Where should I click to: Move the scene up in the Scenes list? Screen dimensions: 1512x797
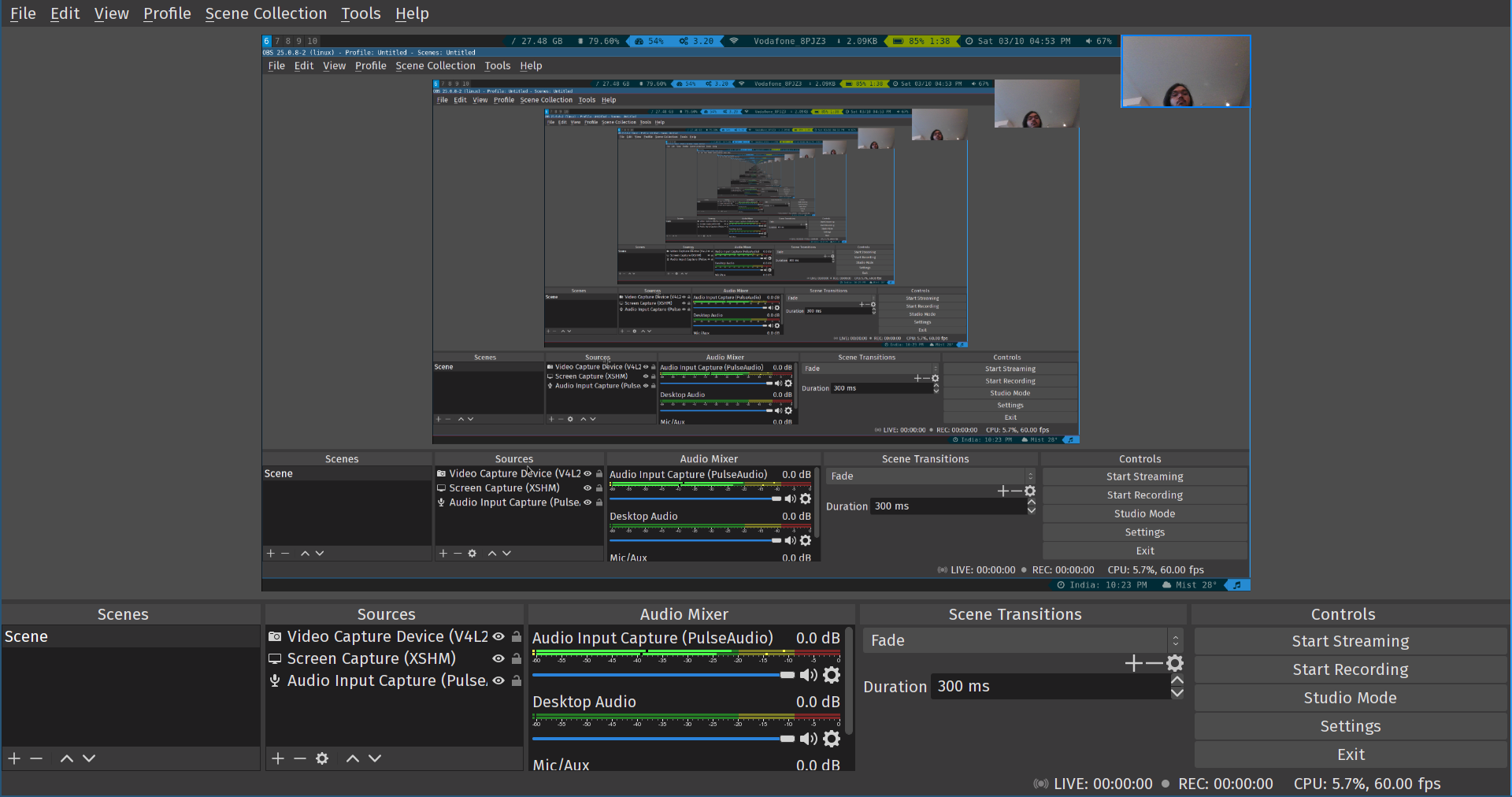tap(67, 758)
